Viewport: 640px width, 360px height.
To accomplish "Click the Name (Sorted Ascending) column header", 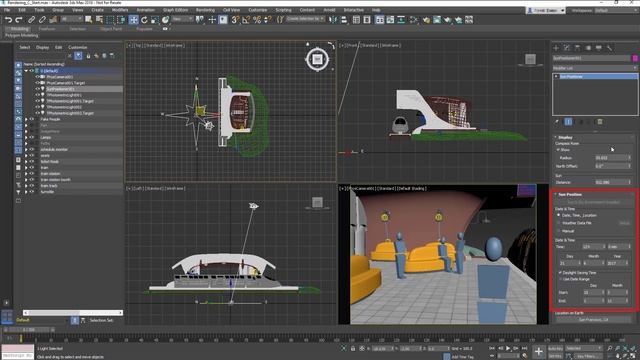I will 44,64.
